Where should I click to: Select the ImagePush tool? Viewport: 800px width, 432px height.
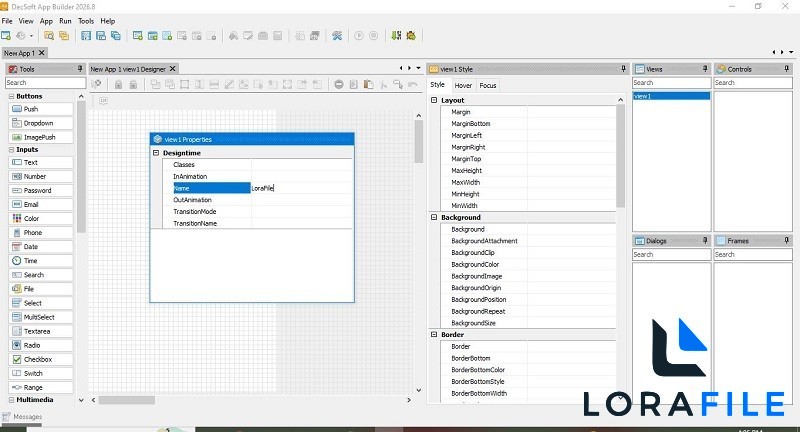pyautogui.click(x=41, y=137)
